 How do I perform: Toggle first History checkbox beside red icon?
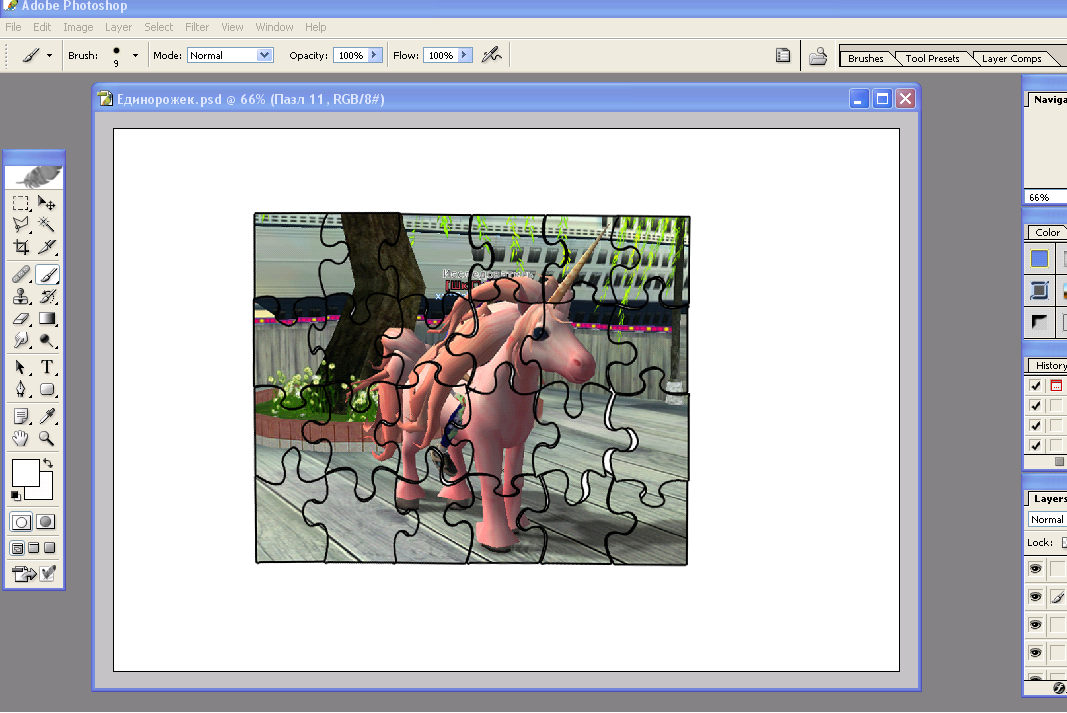(x=1036, y=386)
